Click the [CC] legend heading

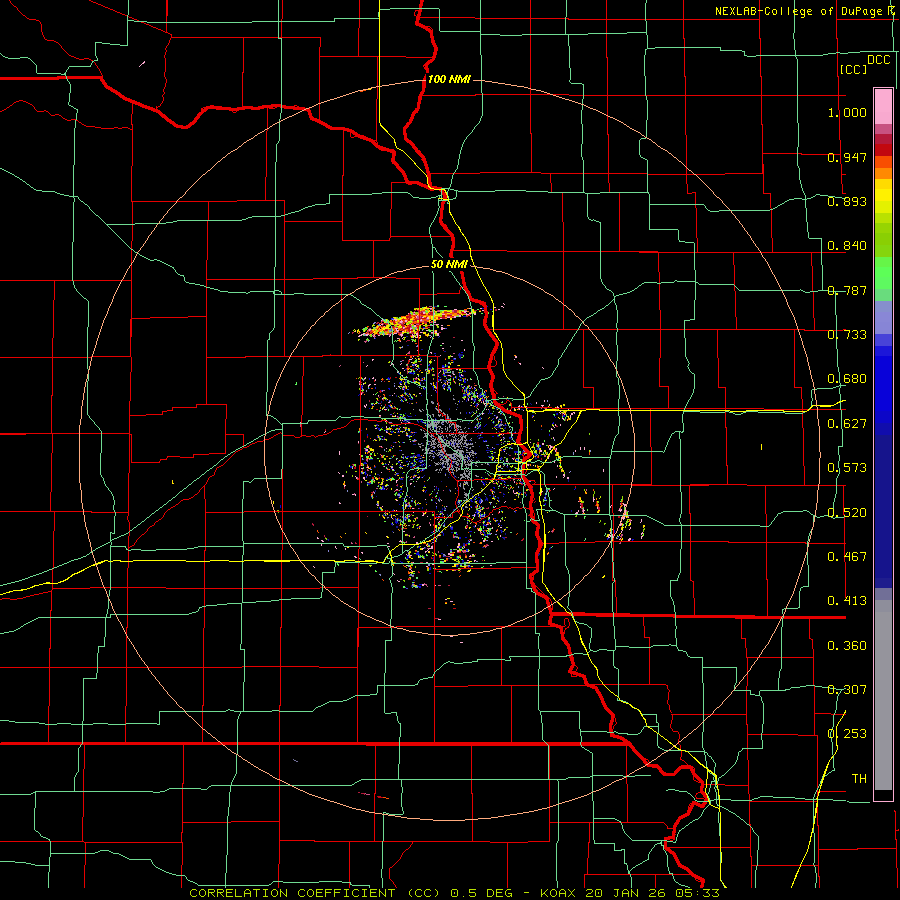click(x=854, y=69)
